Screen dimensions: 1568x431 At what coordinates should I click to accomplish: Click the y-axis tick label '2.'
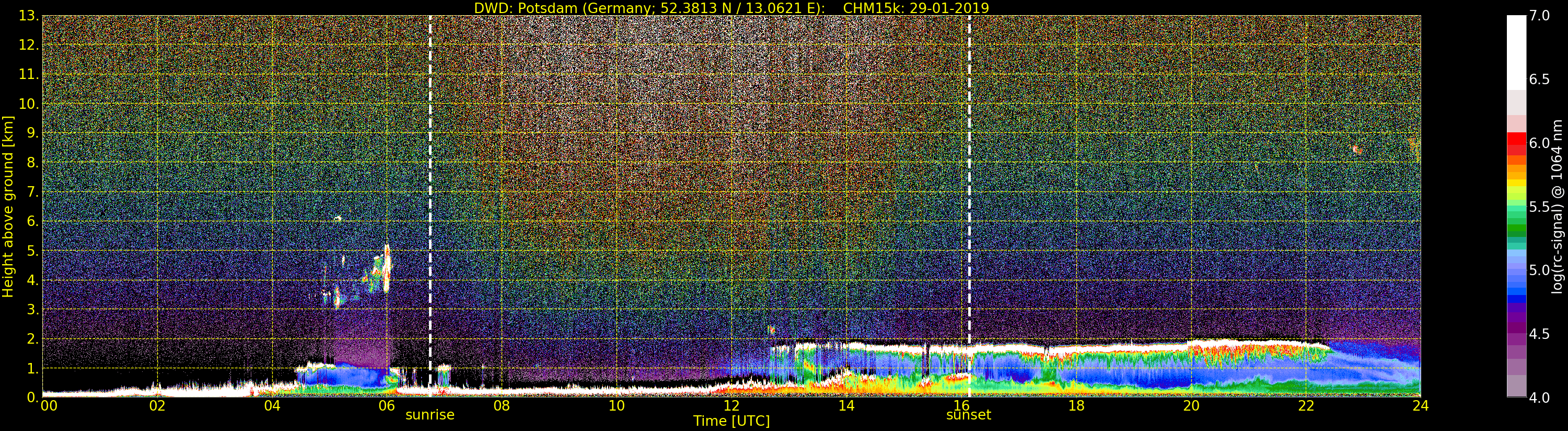(32, 339)
